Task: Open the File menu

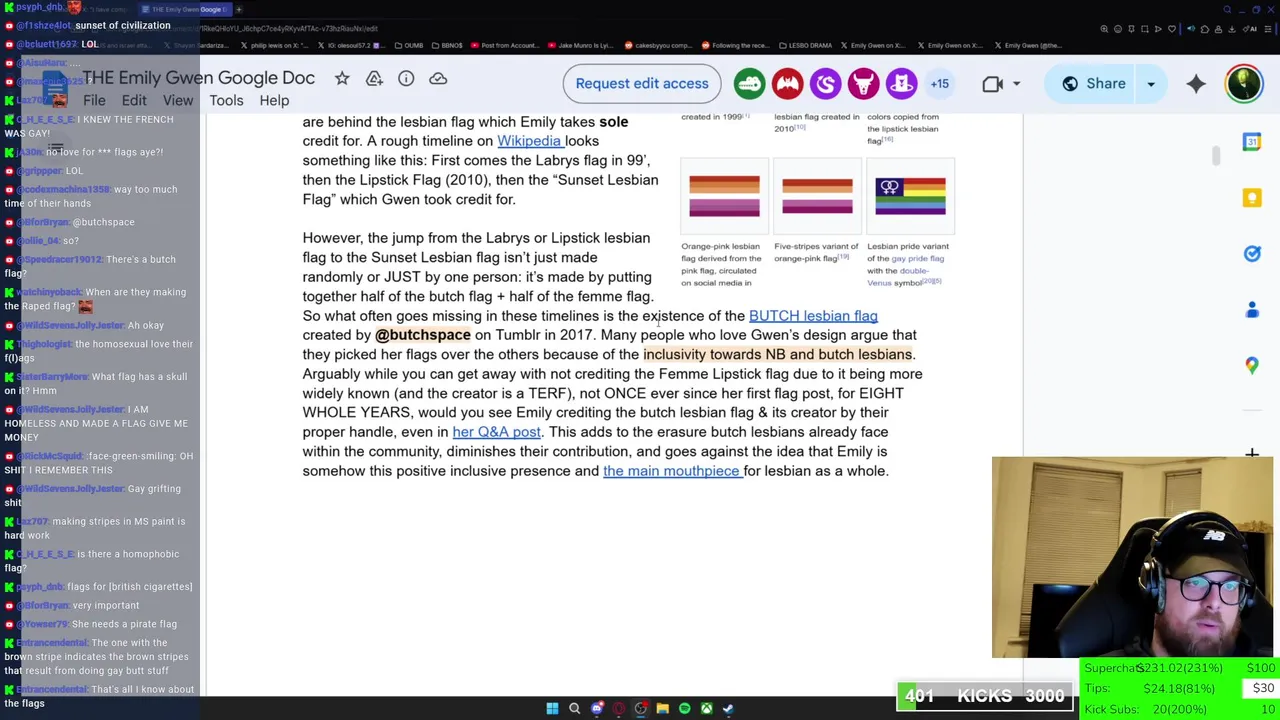Action: tap(94, 100)
